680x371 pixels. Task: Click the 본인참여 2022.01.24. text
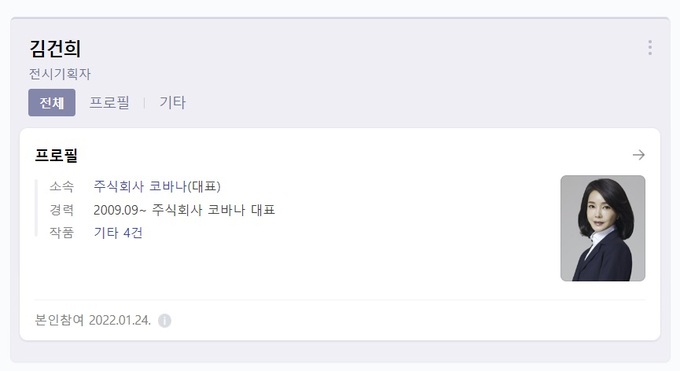pos(93,321)
